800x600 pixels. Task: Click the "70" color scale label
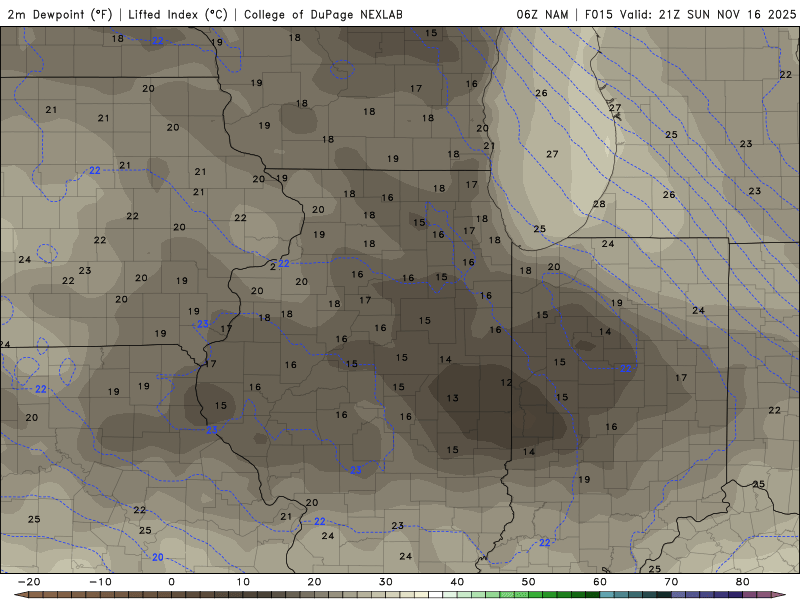tap(671, 582)
